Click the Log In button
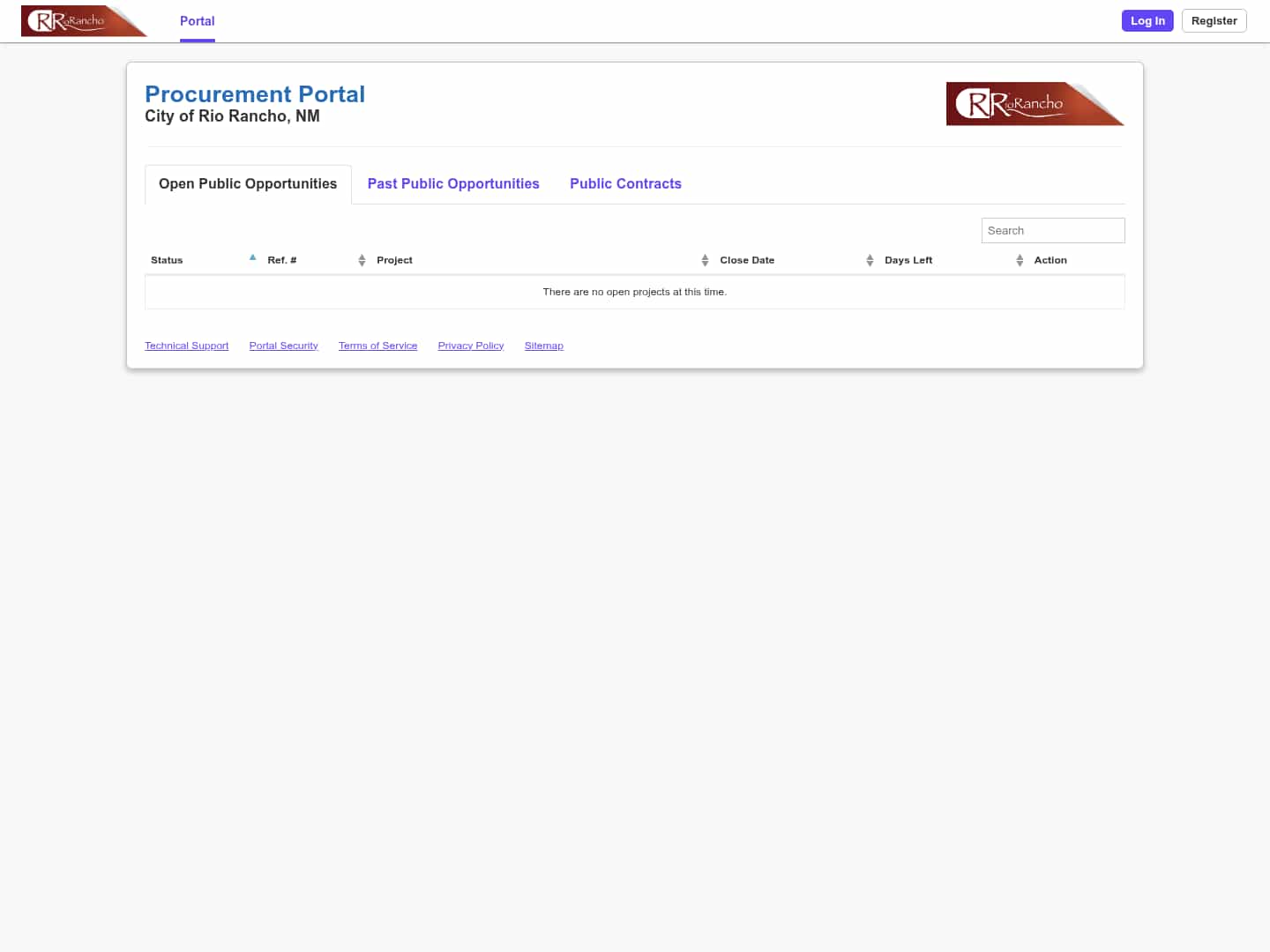The width and height of the screenshot is (1270, 952). tap(1147, 21)
